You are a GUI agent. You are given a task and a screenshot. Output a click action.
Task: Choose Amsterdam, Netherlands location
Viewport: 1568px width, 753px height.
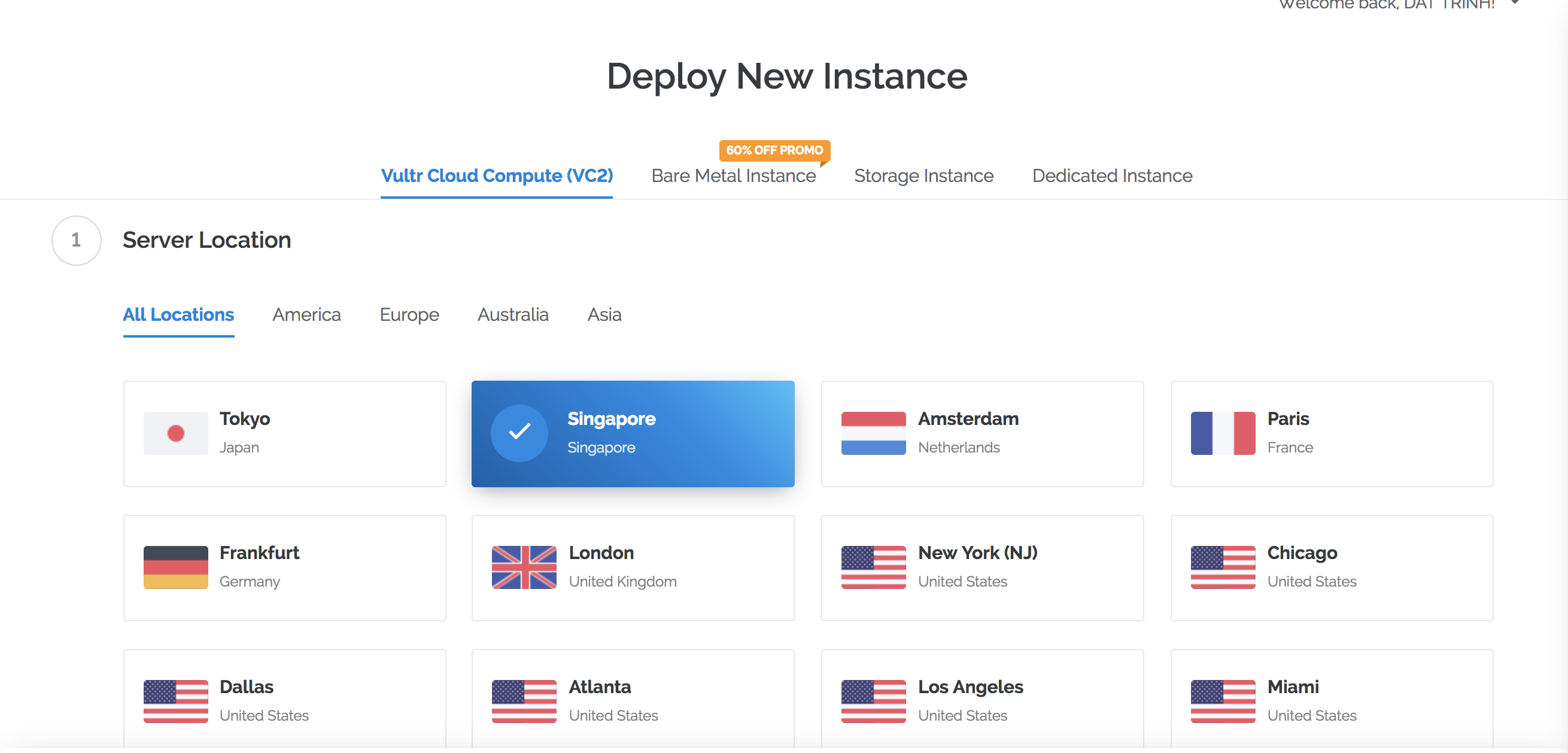click(x=982, y=433)
